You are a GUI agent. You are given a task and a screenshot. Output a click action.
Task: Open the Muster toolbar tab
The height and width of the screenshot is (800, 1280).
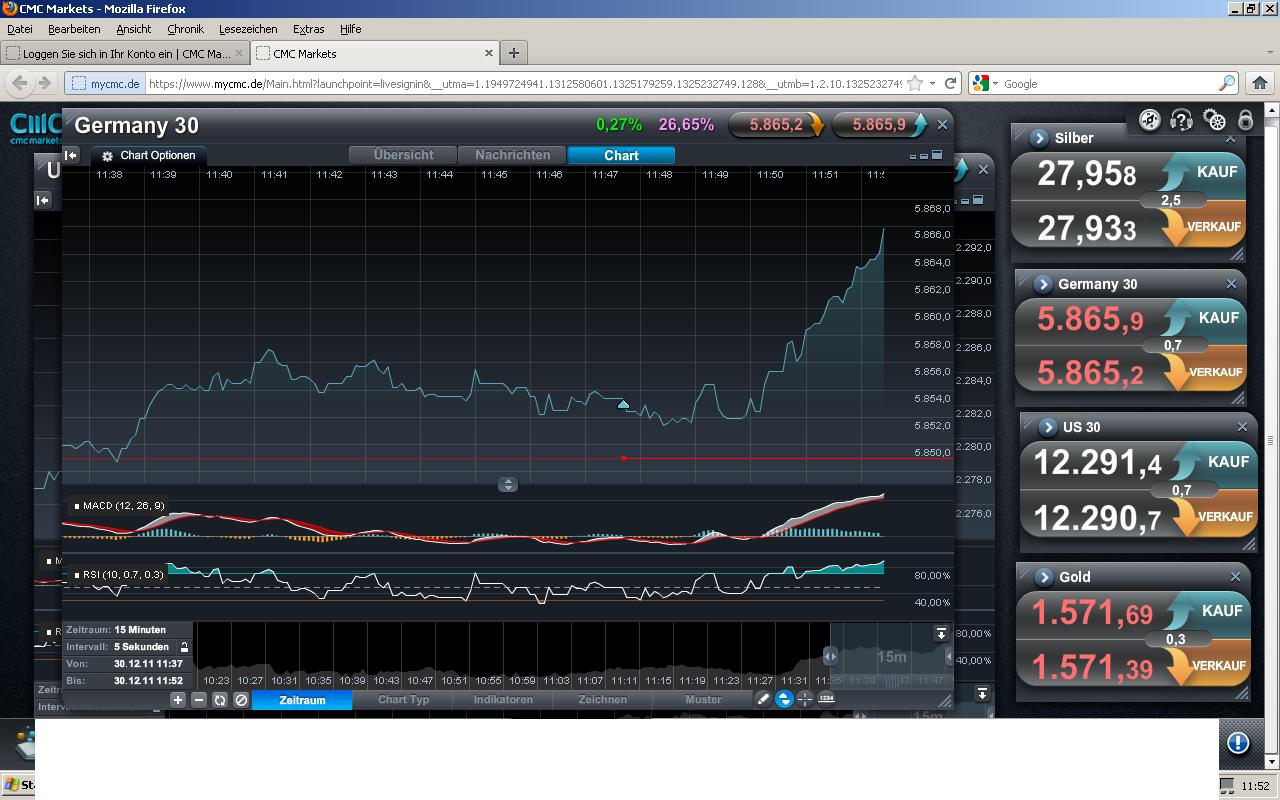(703, 700)
